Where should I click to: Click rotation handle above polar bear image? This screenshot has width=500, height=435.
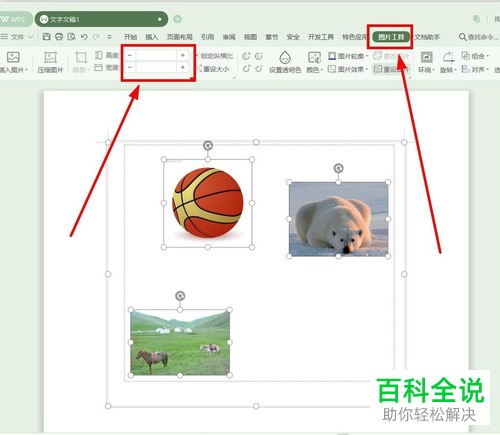[338, 168]
